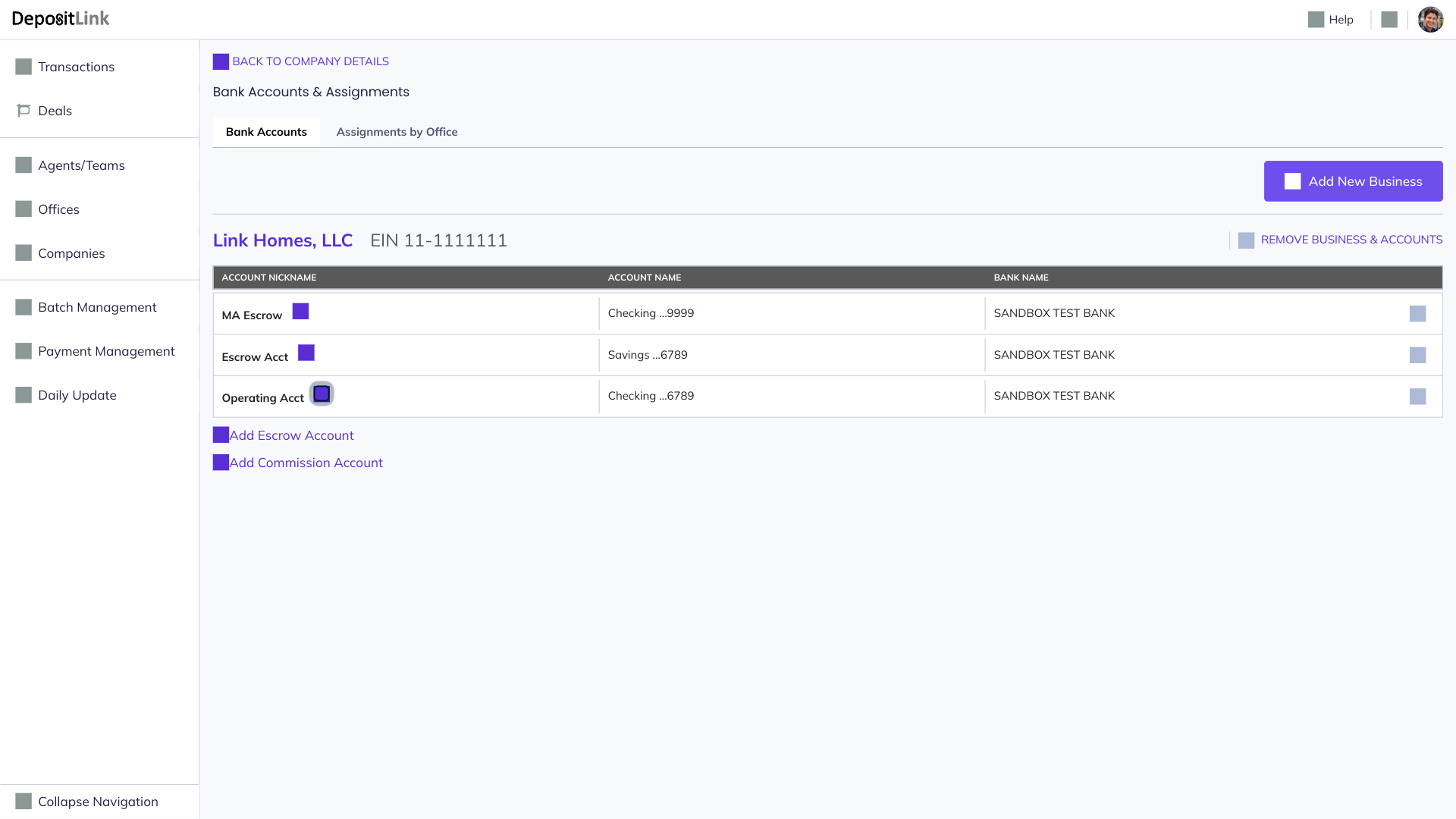Click Add New Business button

[x=1353, y=181]
